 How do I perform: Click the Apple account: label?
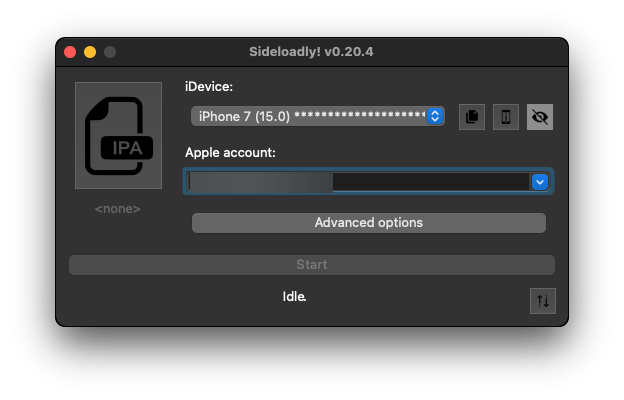230,152
